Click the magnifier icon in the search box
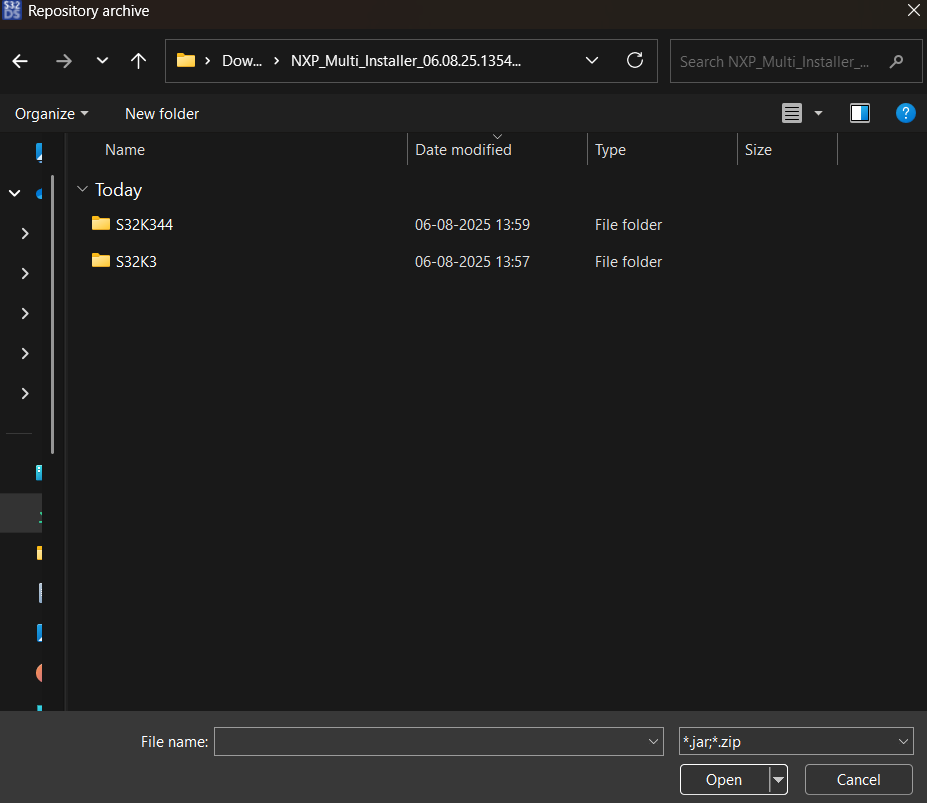Viewport: 927px width, 803px height. (x=896, y=61)
